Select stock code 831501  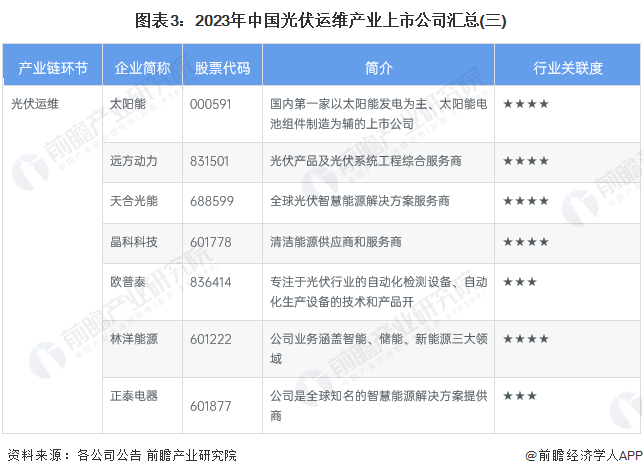click(209, 161)
